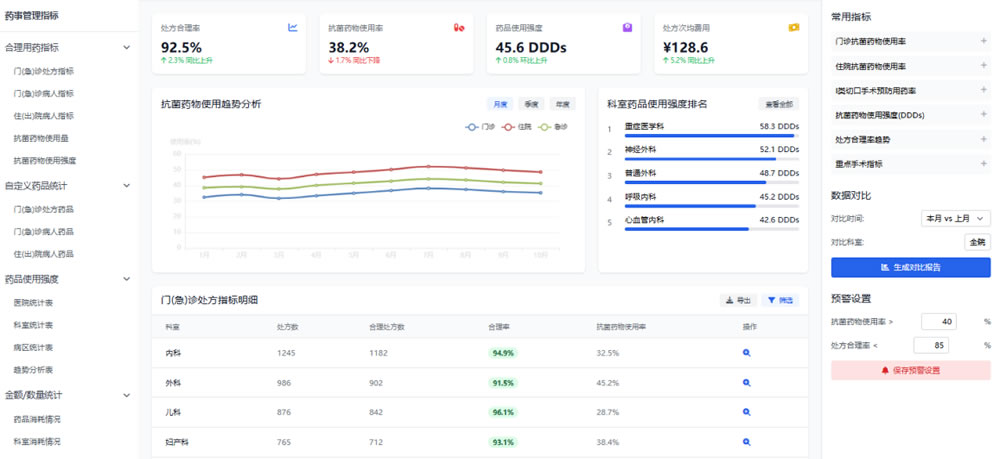Click the 处方合理率 threshold field showing 85

click(x=931, y=346)
